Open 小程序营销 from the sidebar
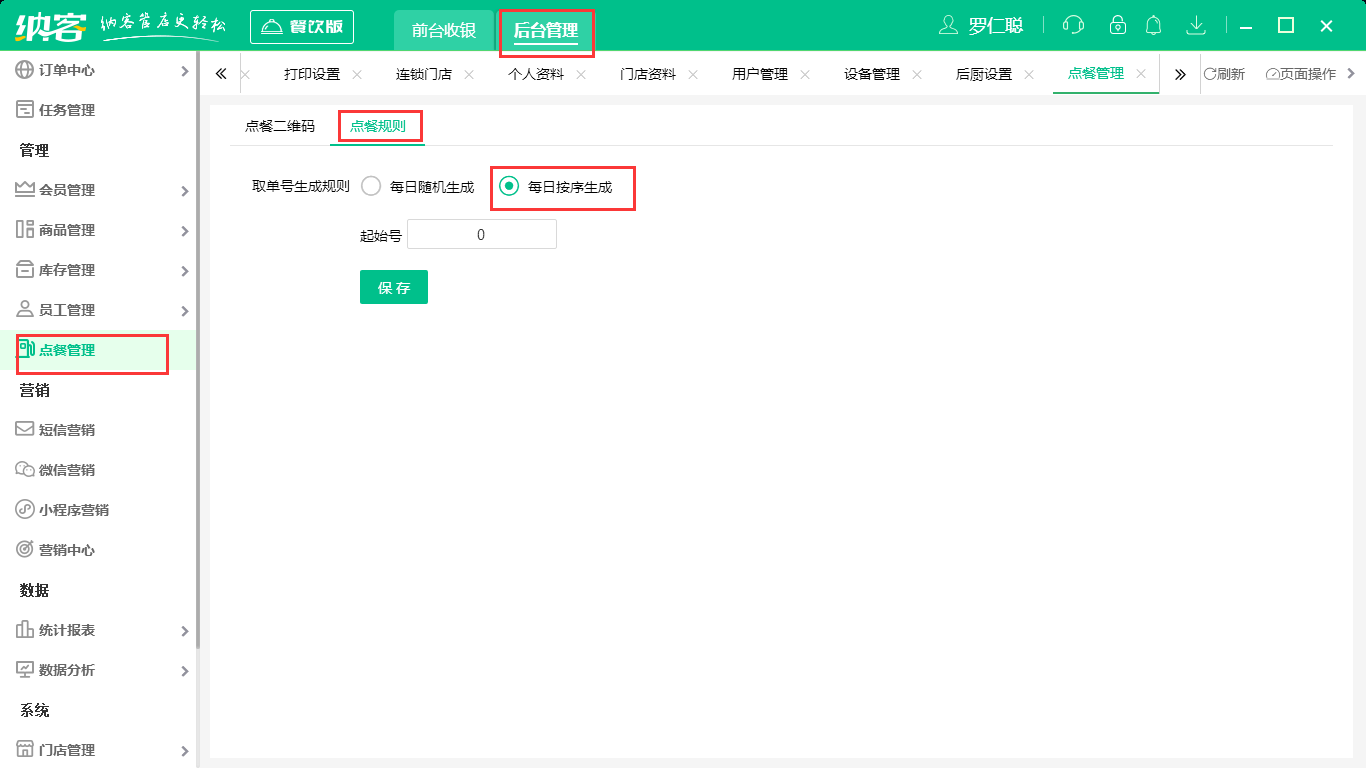Image resolution: width=1366 pixels, height=768 pixels. click(x=73, y=510)
